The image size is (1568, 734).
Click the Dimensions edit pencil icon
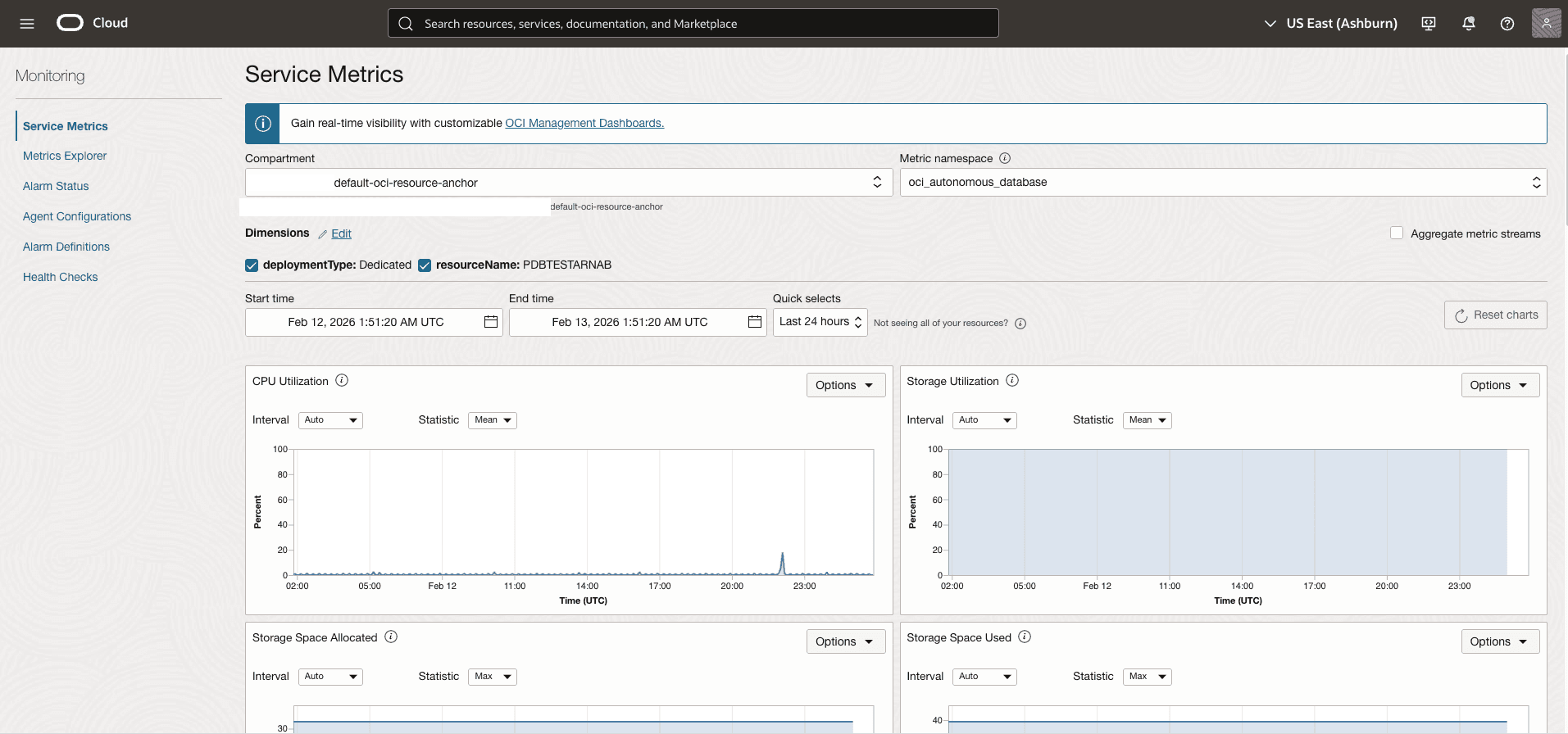[x=323, y=234]
